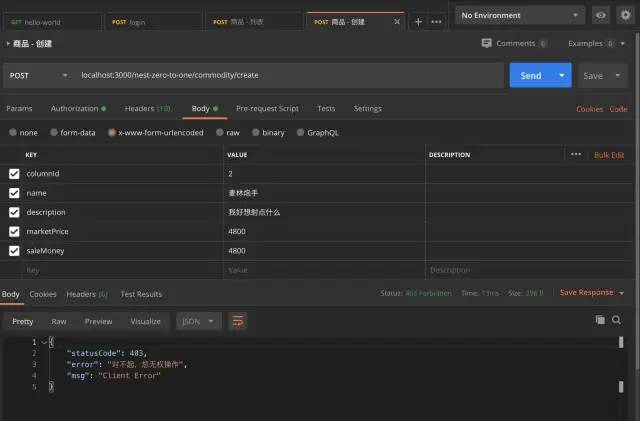
Task: Select the binary body type radio
Action: pyautogui.click(x=256, y=132)
